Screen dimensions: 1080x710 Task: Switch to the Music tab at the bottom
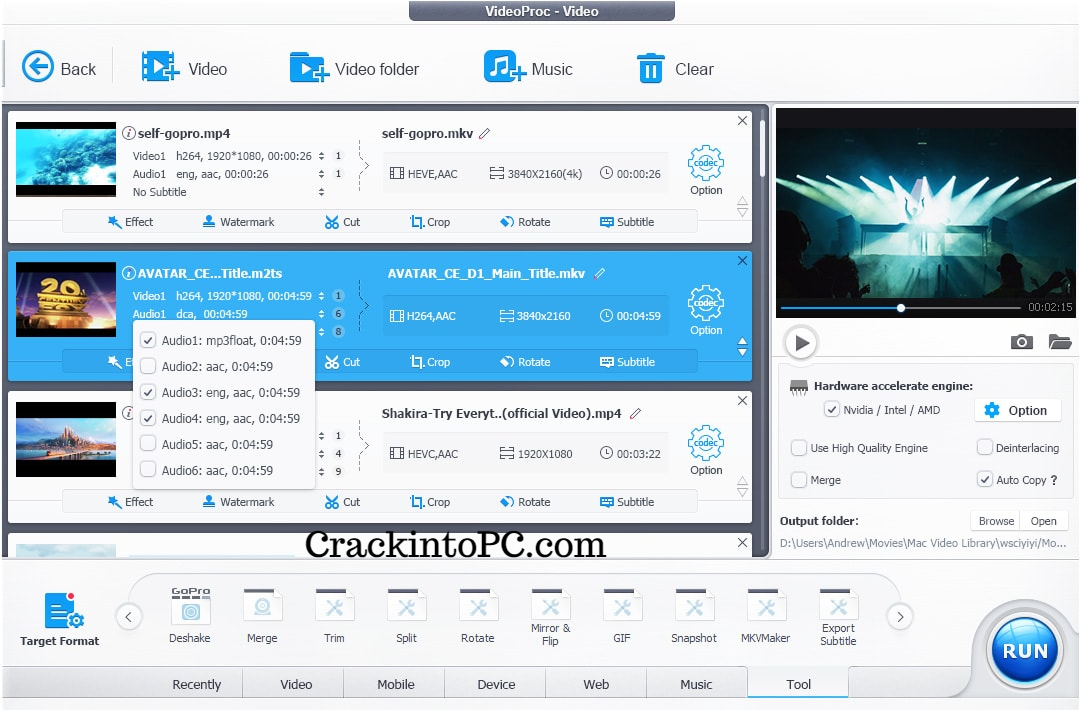point(696,685)
